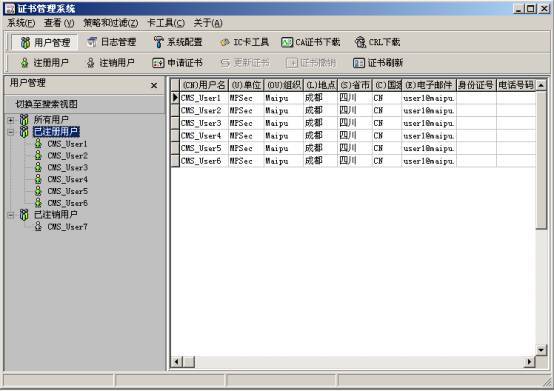Open the 查看(V) menu
Screen dimensions: 554x391
[59, 23]
